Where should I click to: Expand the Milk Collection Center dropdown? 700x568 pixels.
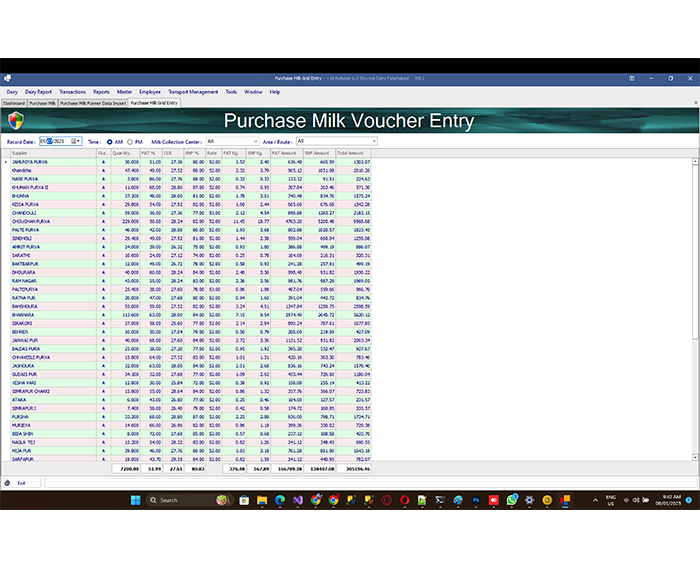coord(255,141)
